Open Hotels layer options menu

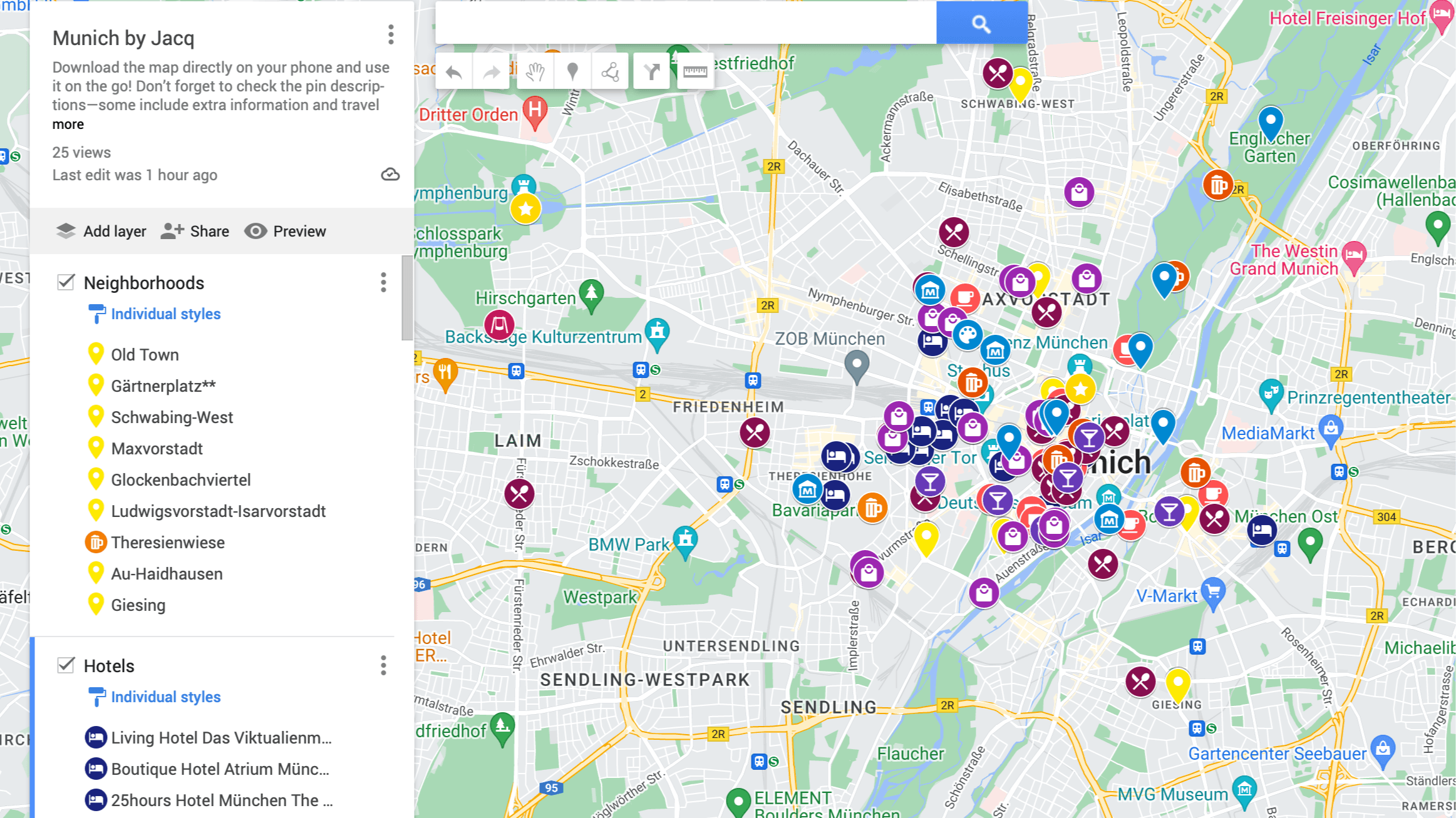pos(383,665)
